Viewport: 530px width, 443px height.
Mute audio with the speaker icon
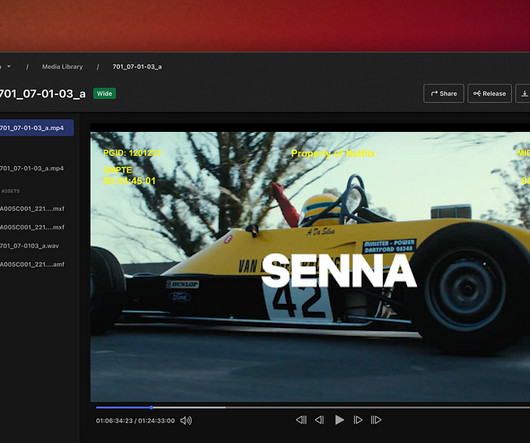pyautogui.click(x=186, y=420)
